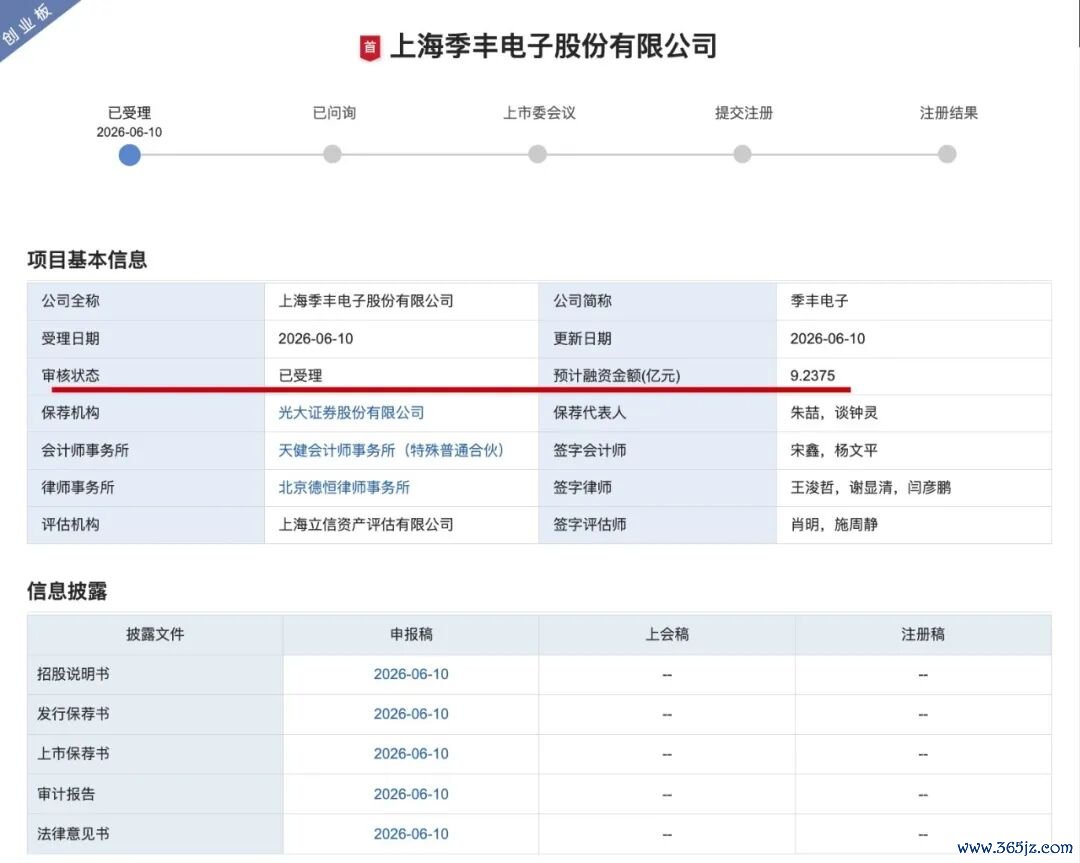The height and width of the screenshot is (863, 1080).
Task: Open 审计报告 申报稿 date link
Action: point(411,794)
